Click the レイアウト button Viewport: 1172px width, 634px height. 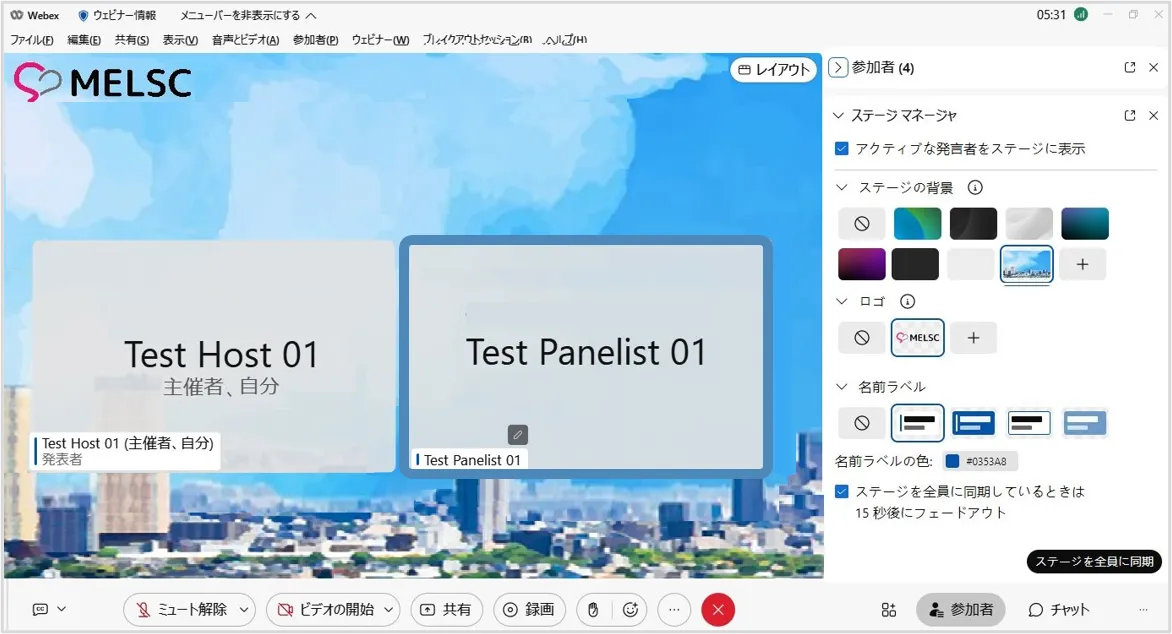(x=773, y=69)
